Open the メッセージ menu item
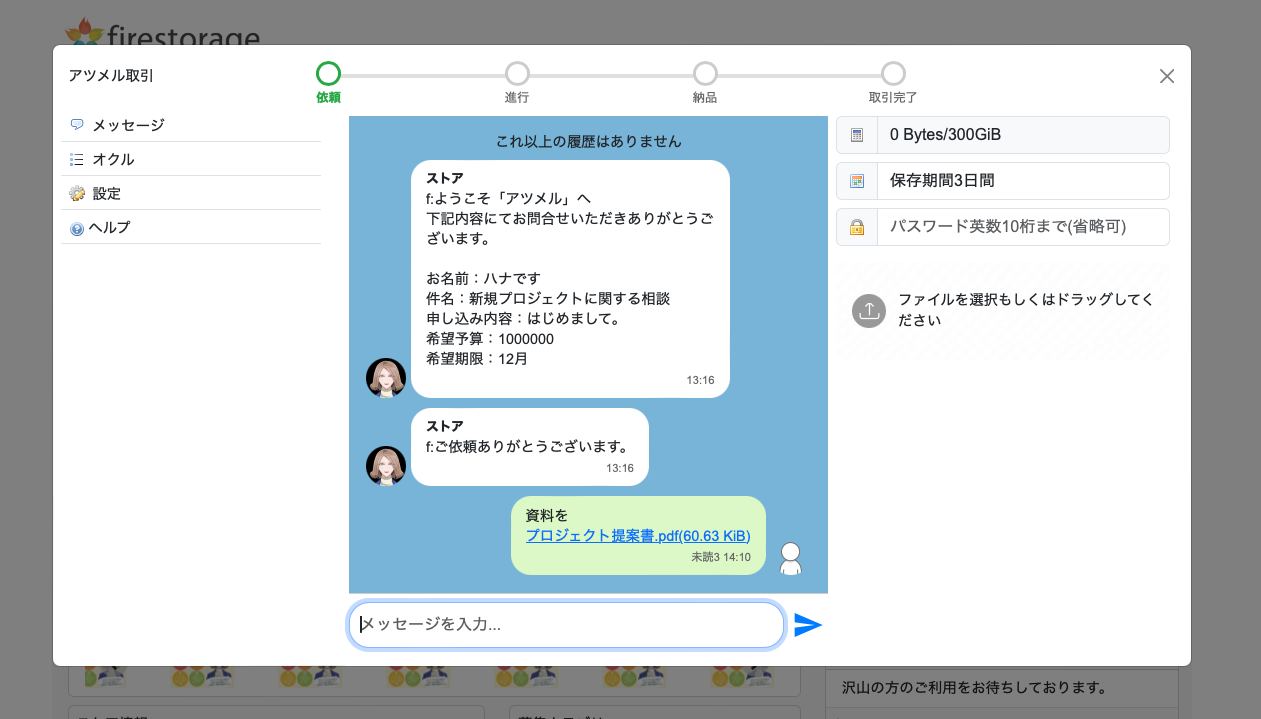The width and height of the screenshot is (1261, 719). (x=190, y=125)
